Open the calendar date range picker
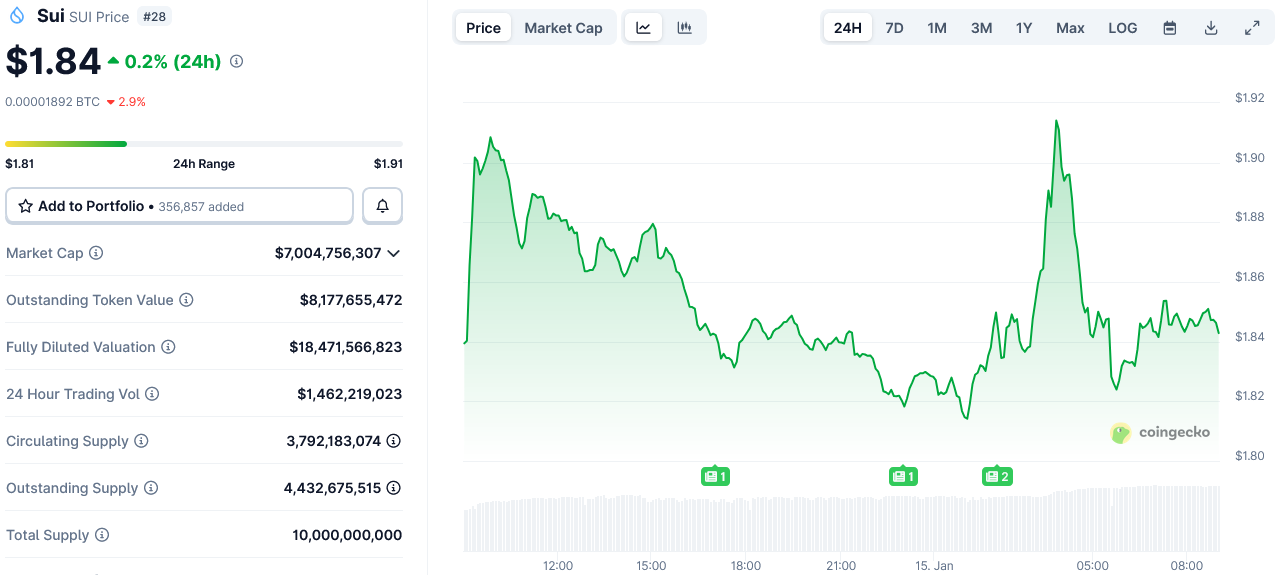This screenshot has height=575, width=1278. point(1169,28)
